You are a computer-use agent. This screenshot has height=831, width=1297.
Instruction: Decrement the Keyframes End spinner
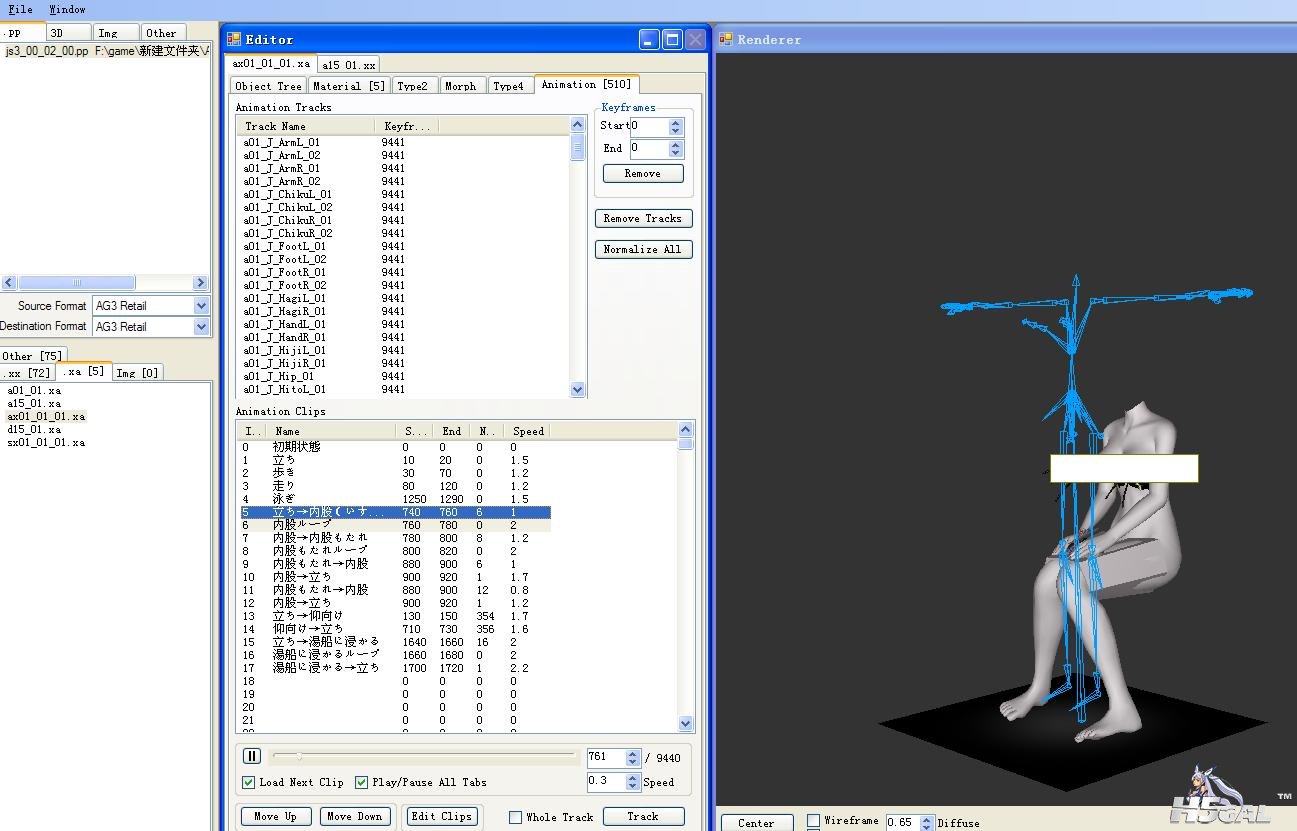click(676, 153)
